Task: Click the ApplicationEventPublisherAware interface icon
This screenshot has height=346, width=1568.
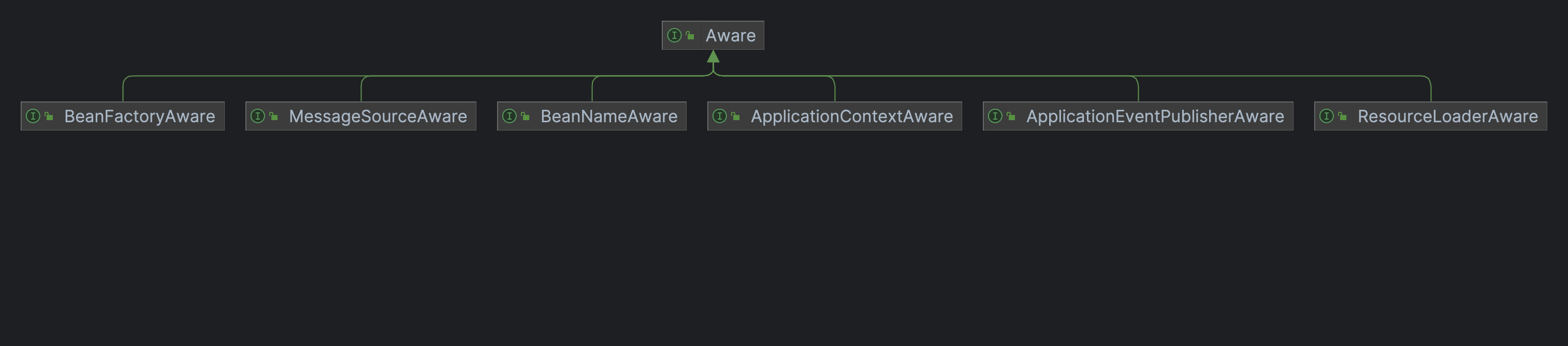Action: pos(995,116)
